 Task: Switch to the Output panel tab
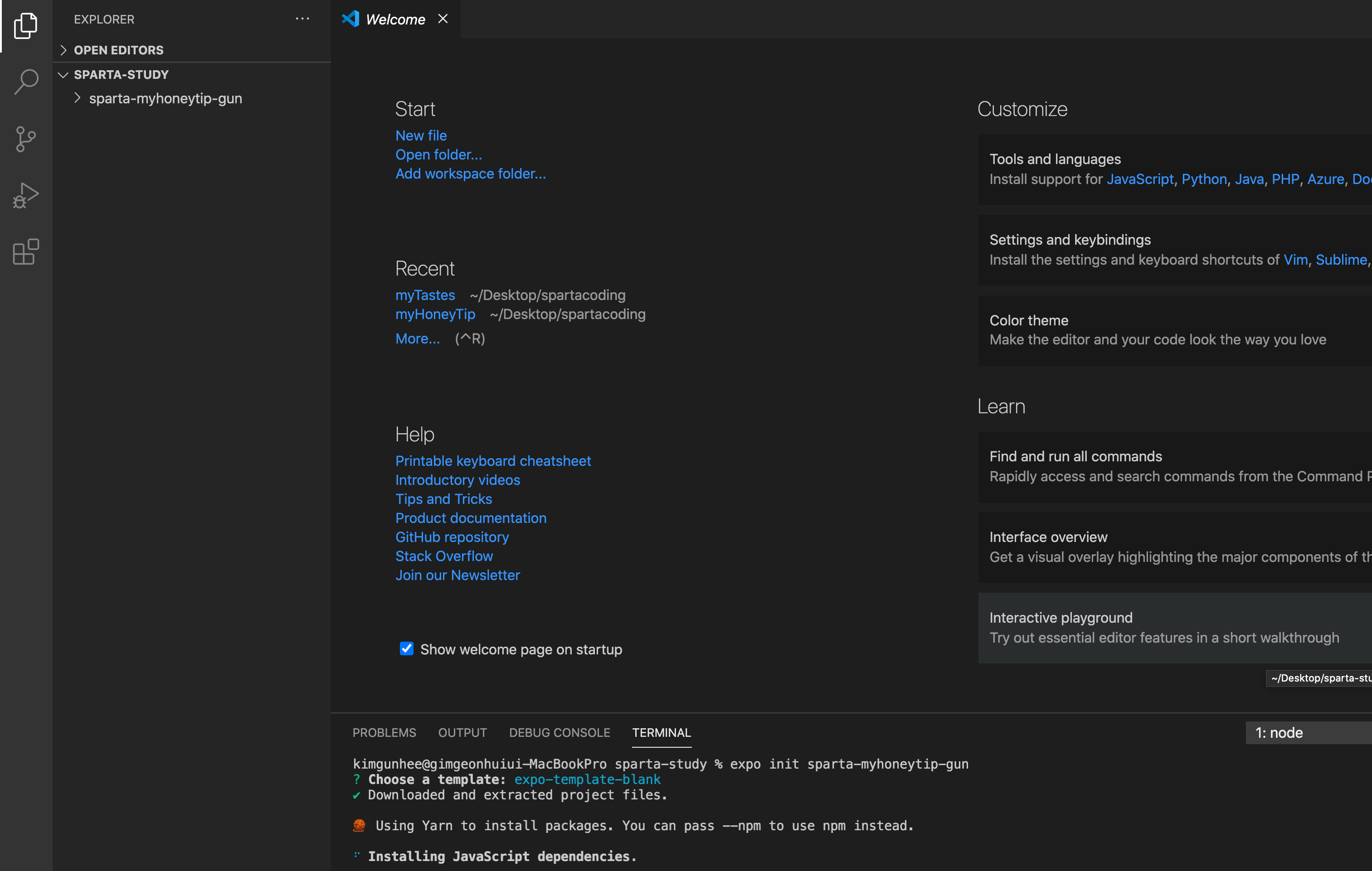(x=462, y=733)
